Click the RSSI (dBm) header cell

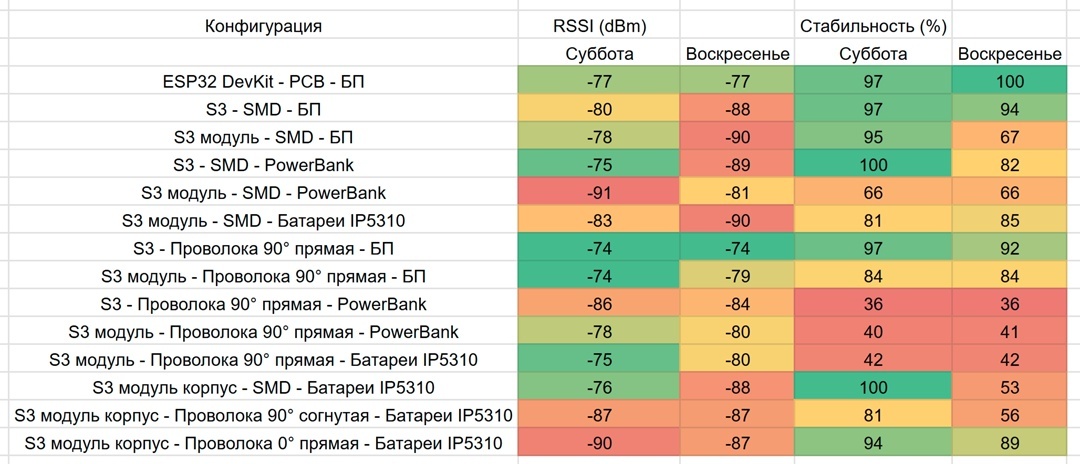[x=599, y=26]
